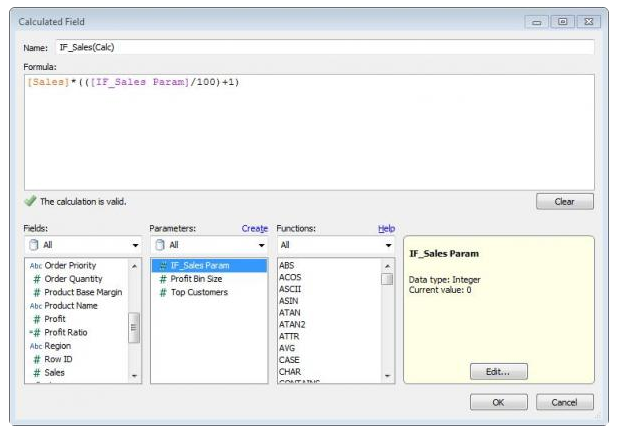Click the Create parameter link
Screen dimensions: 621x434
254,229
